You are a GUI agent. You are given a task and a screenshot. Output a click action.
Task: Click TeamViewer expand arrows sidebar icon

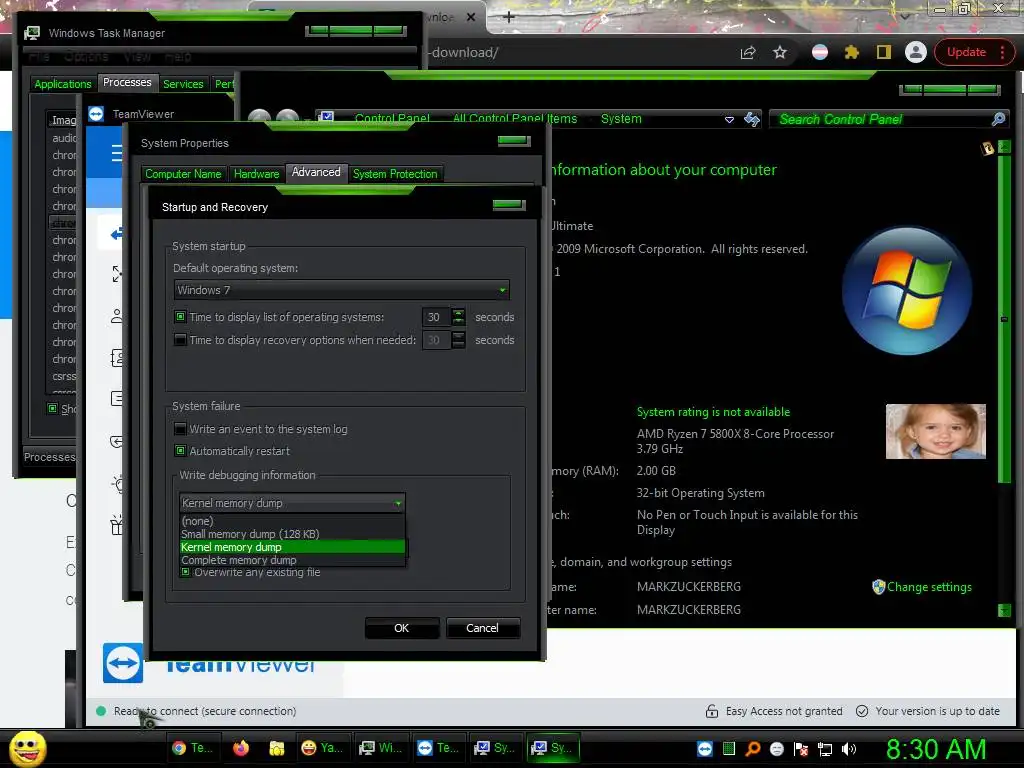click(x=116, y=274)
